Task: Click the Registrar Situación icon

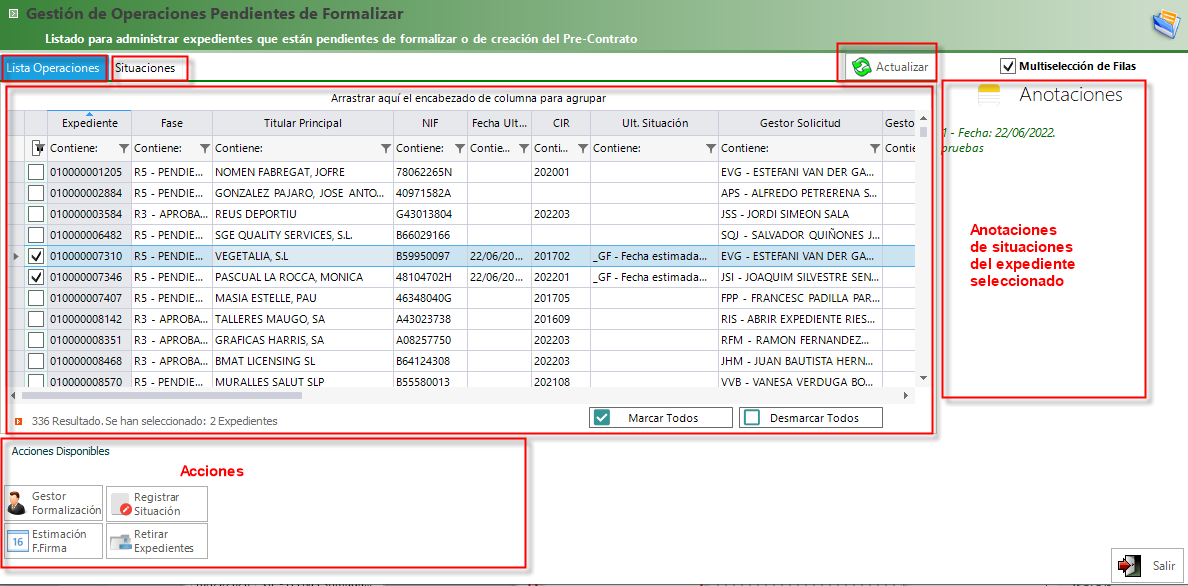Action: (120, 504)
